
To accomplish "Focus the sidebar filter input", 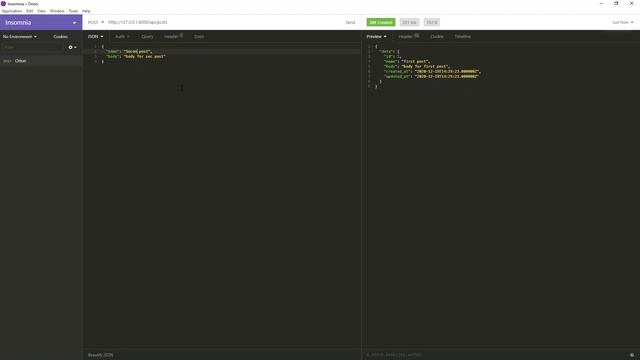I will [x=33, y=47].
